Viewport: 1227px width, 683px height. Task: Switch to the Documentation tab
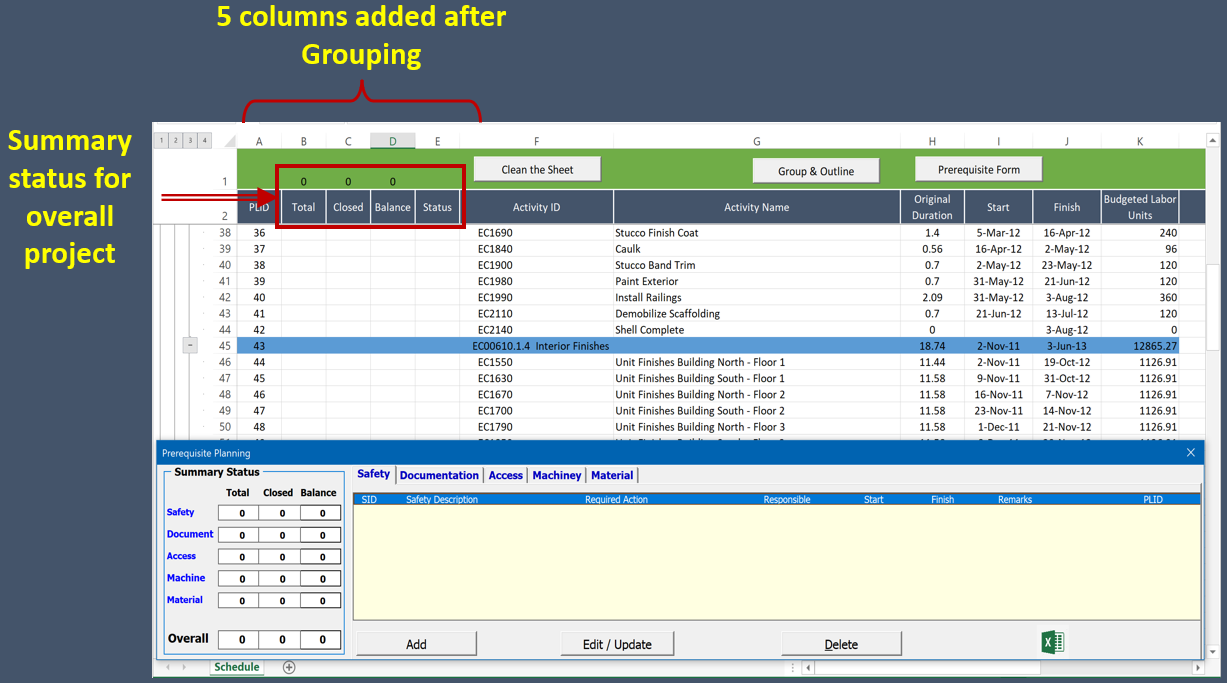(x=439, y=475)
